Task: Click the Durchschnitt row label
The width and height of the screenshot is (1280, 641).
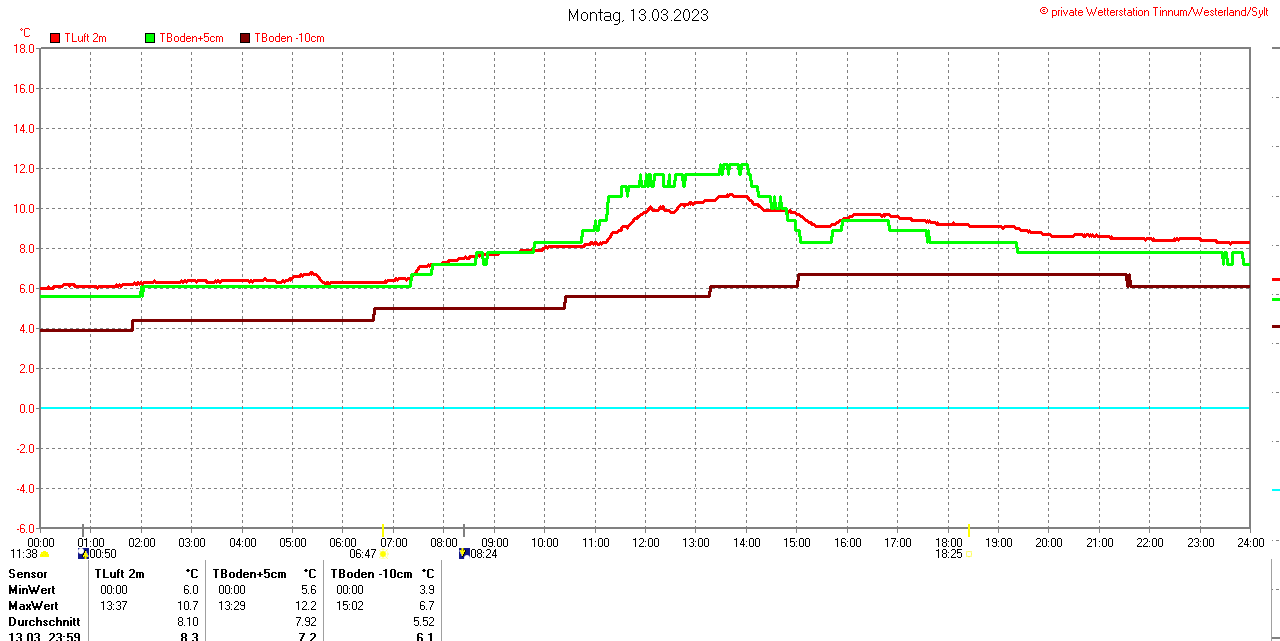Action: coord(44,622)
